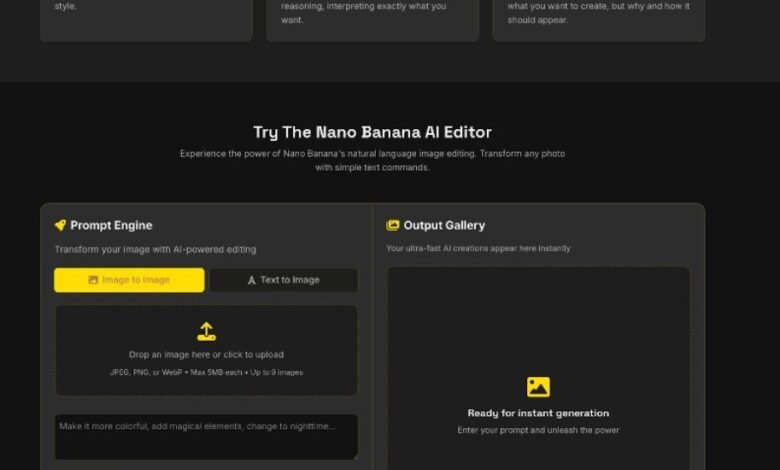The height and width of the screenshot is (470, 780).
Task: Click 'Ready for instant generation' text
Action: click(x=538, y=413)
